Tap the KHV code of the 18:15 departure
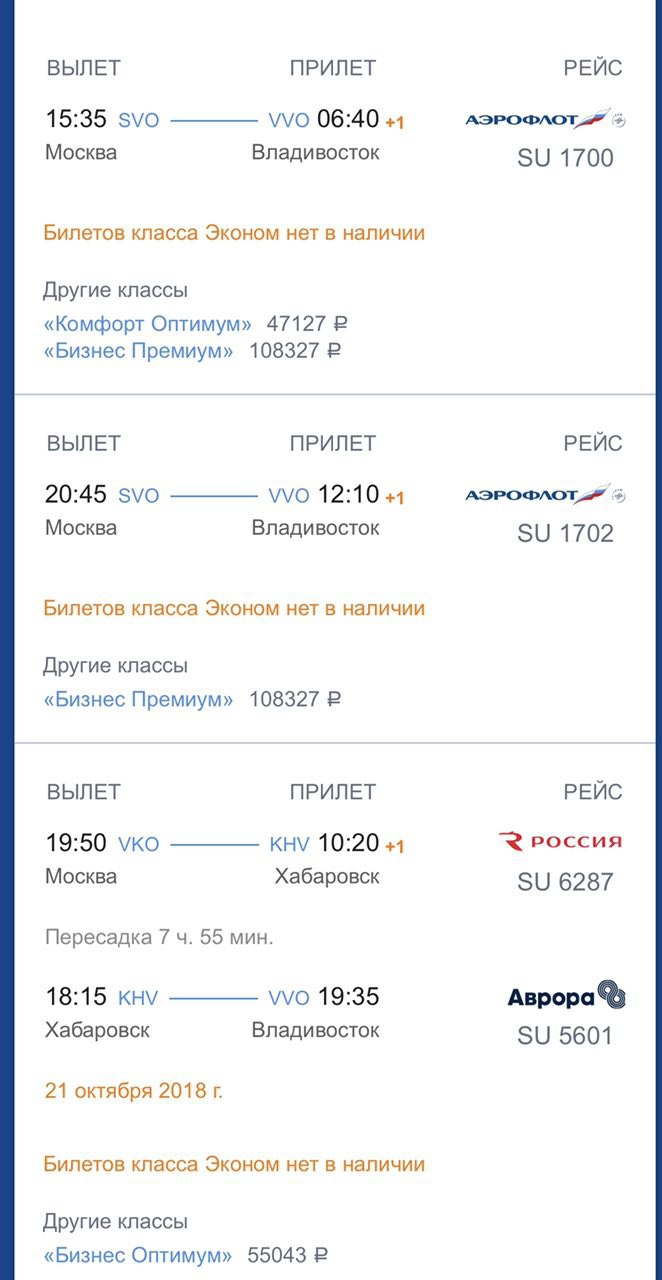The image size is (662, 1280). (138, 998)
